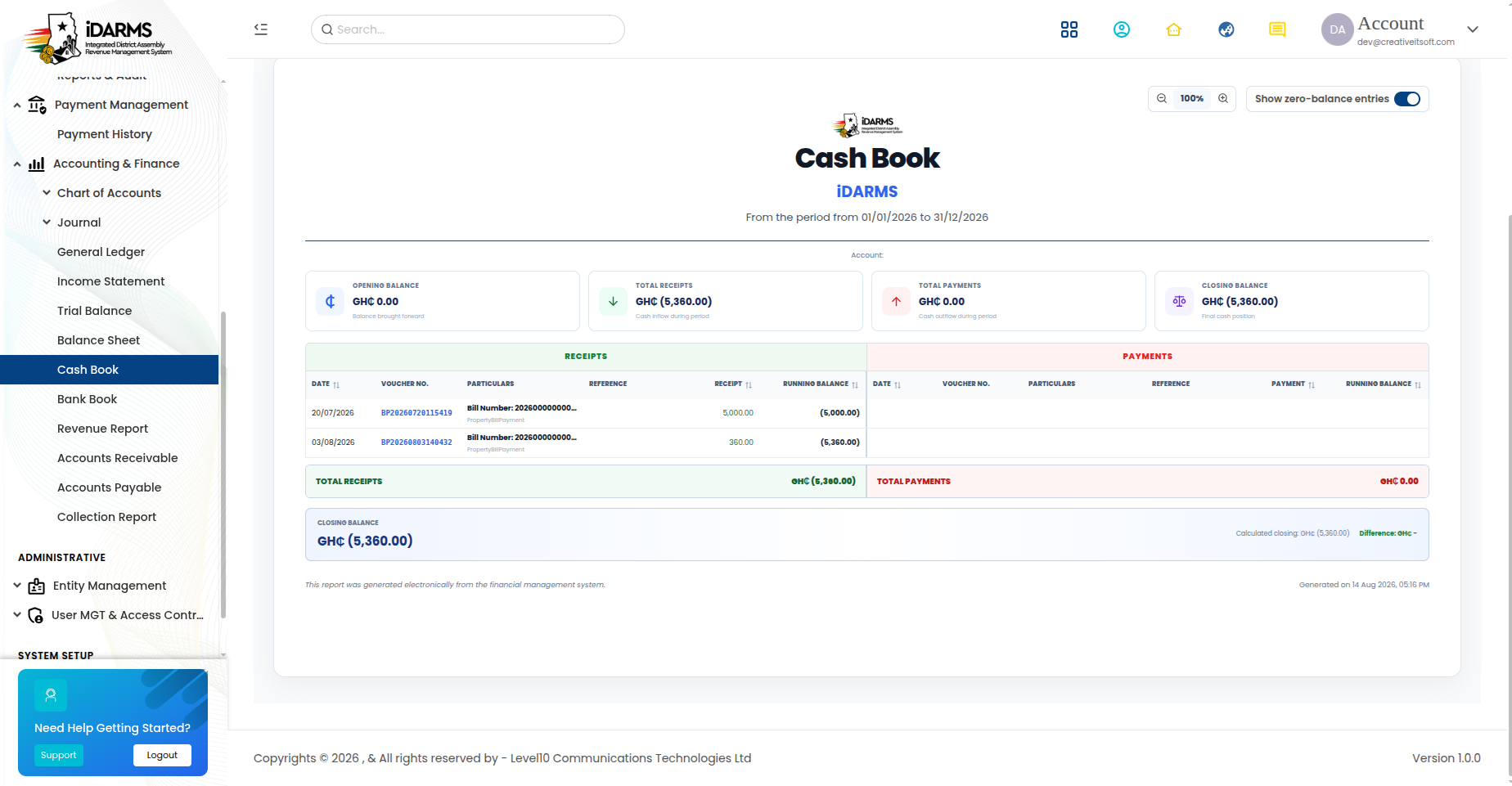Collapse the sidebar menu icon
This screenshot has width=1512, height=786.
[261, 29]
